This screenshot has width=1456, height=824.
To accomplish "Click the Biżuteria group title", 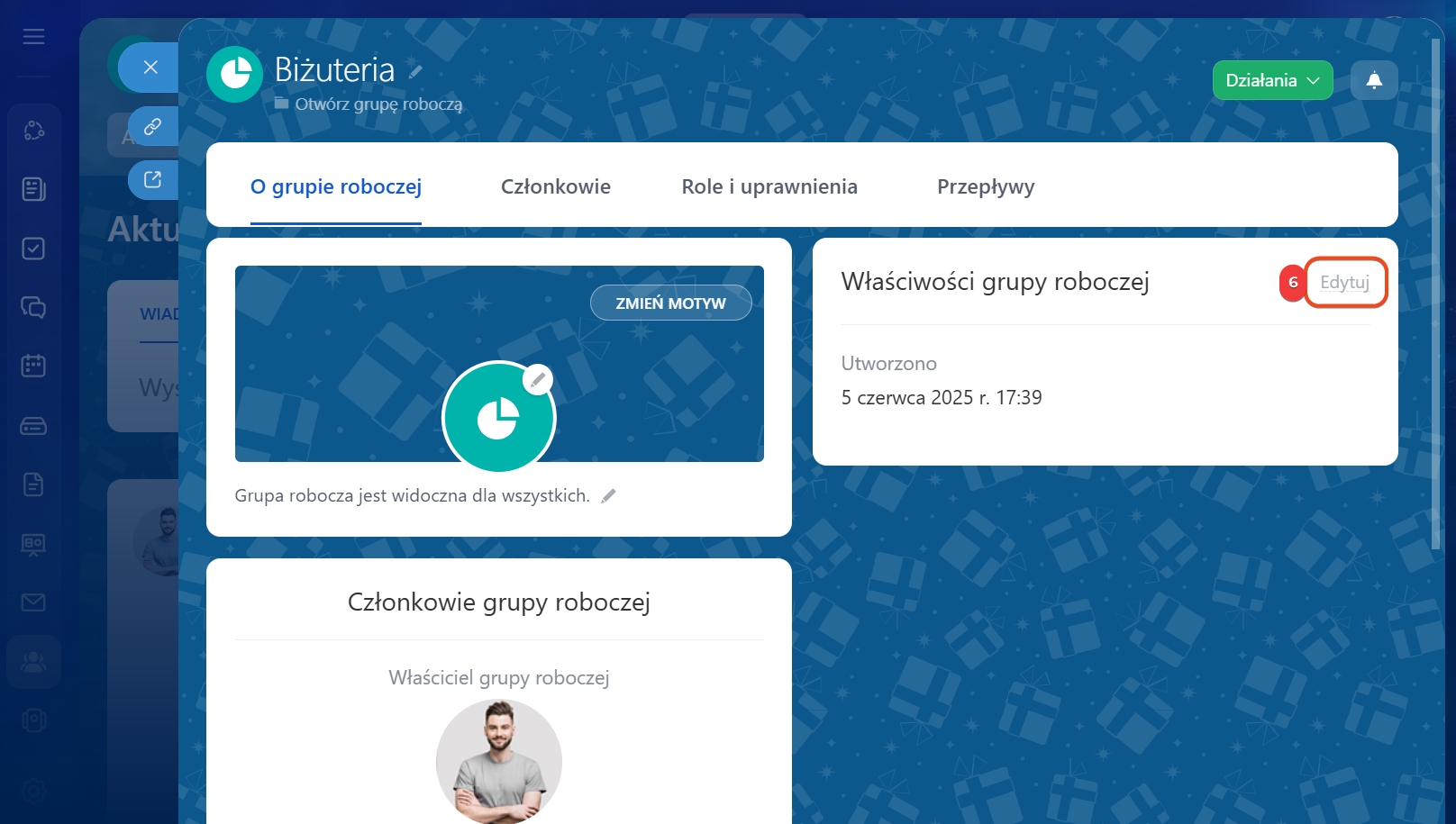I will 334,69.
